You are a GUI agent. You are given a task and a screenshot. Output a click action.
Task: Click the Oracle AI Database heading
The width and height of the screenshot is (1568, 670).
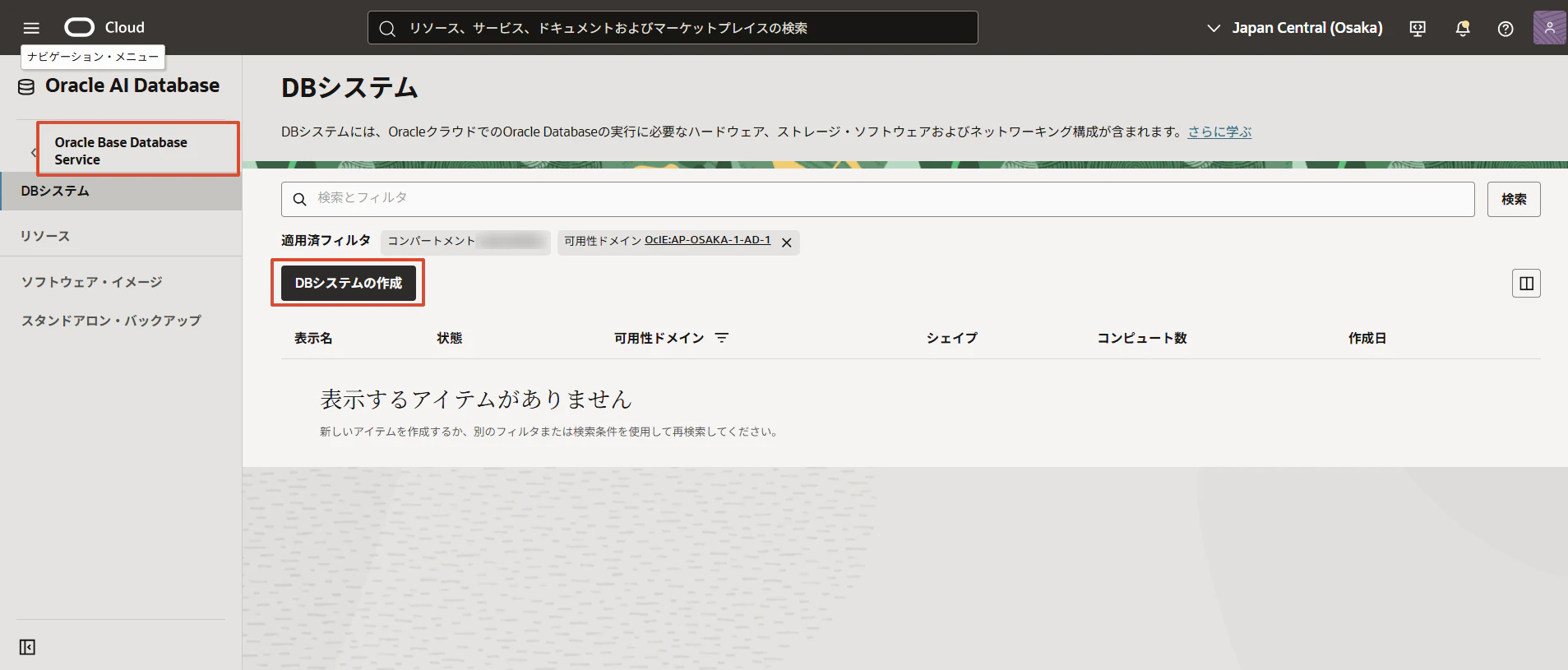pyautogui.click(x=132, y=85)
